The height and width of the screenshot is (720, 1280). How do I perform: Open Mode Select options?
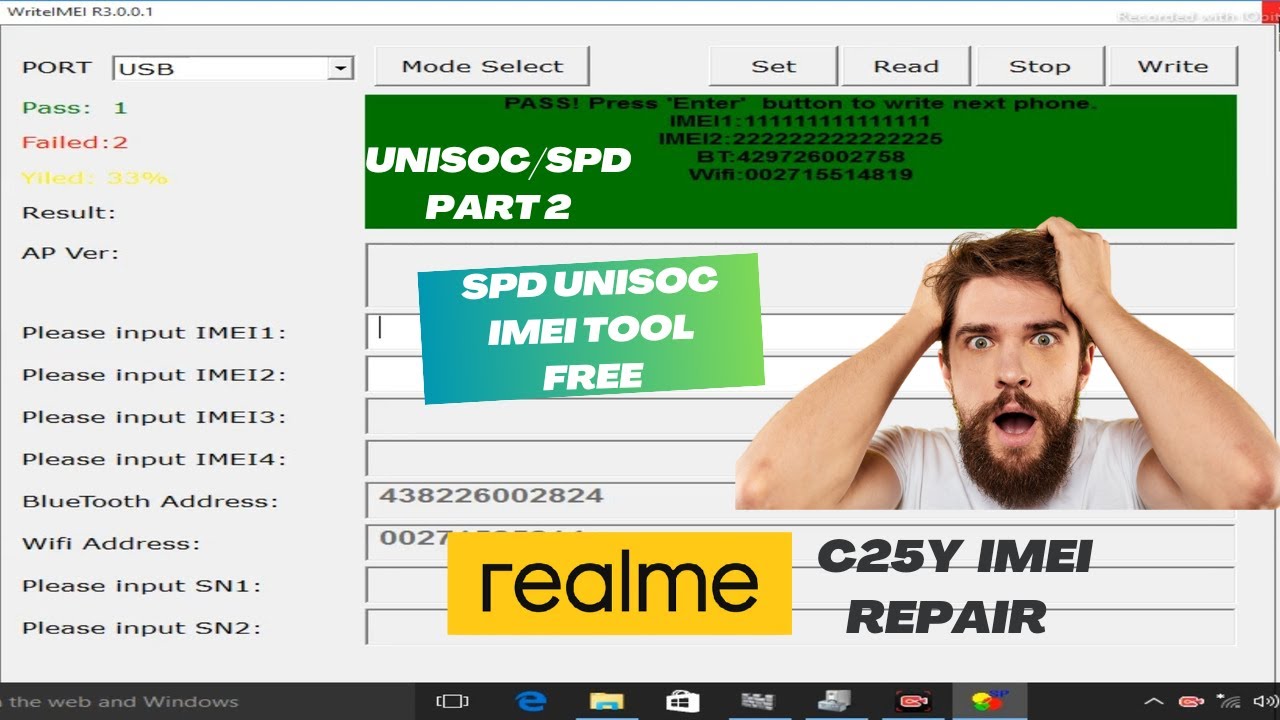pyautogui.click(x=481, y=65)
